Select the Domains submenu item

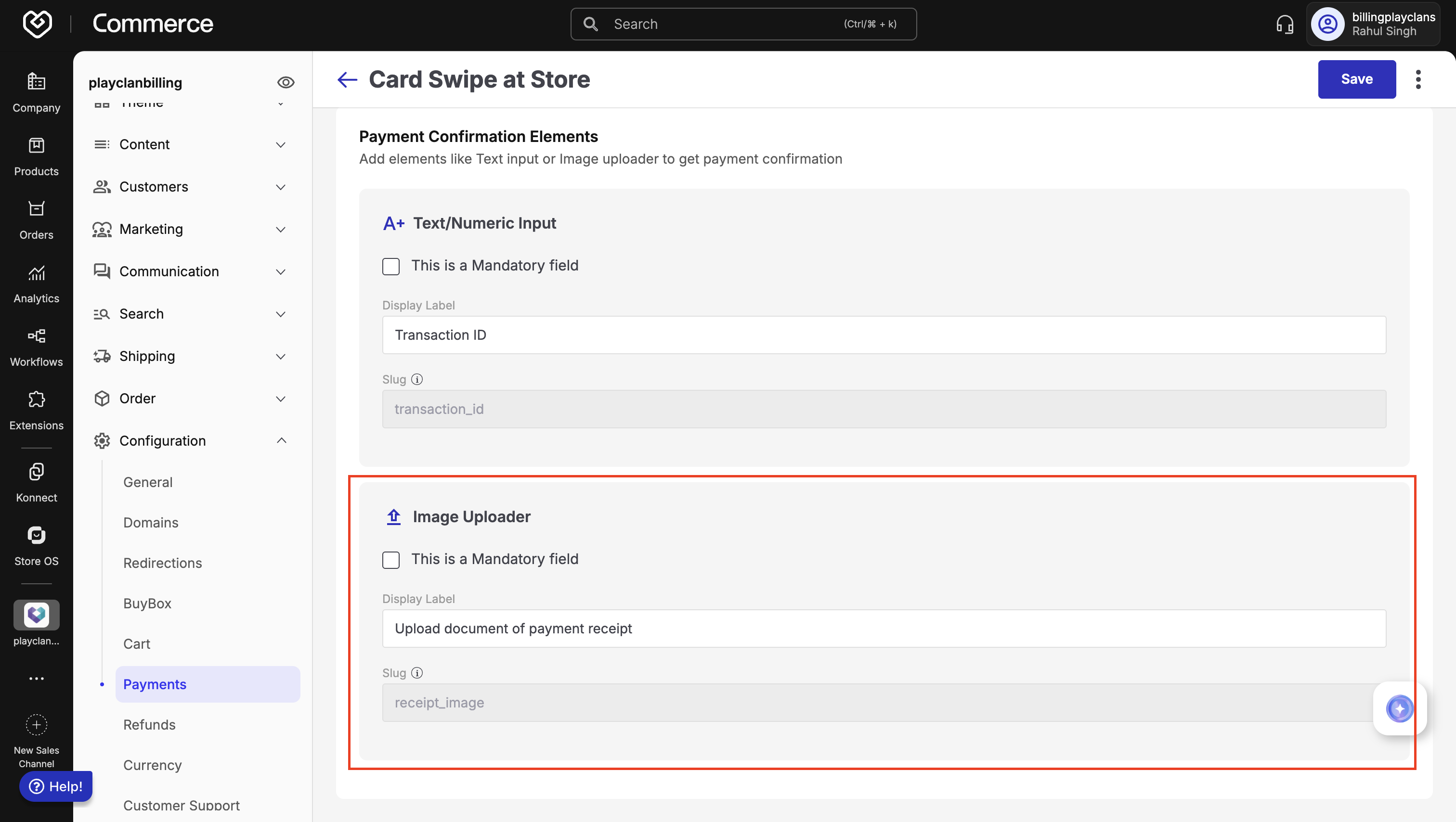(x=150, y=522)
